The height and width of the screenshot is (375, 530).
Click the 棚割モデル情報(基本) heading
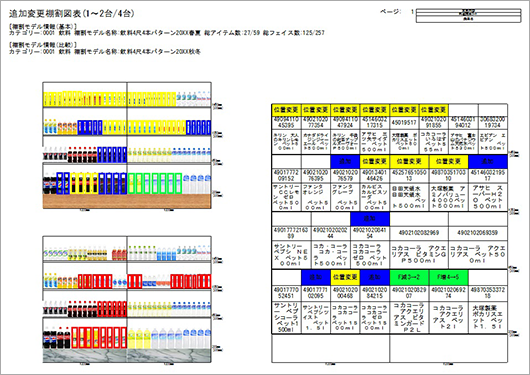[43, 26]
